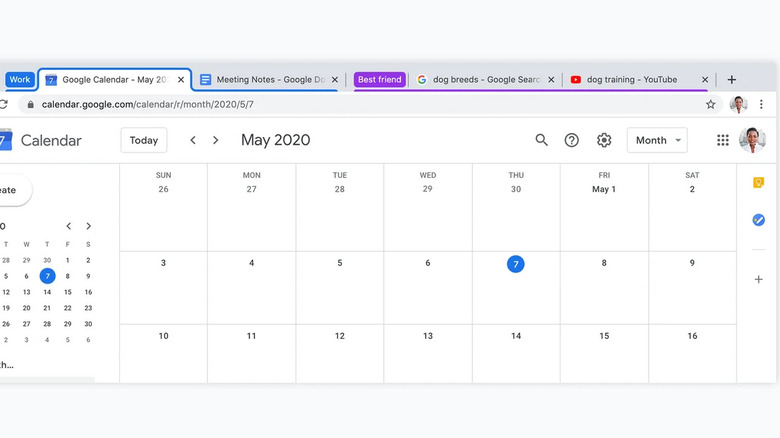
Task: Select Saturday 2 in month grid
Action: pos(692,189)
